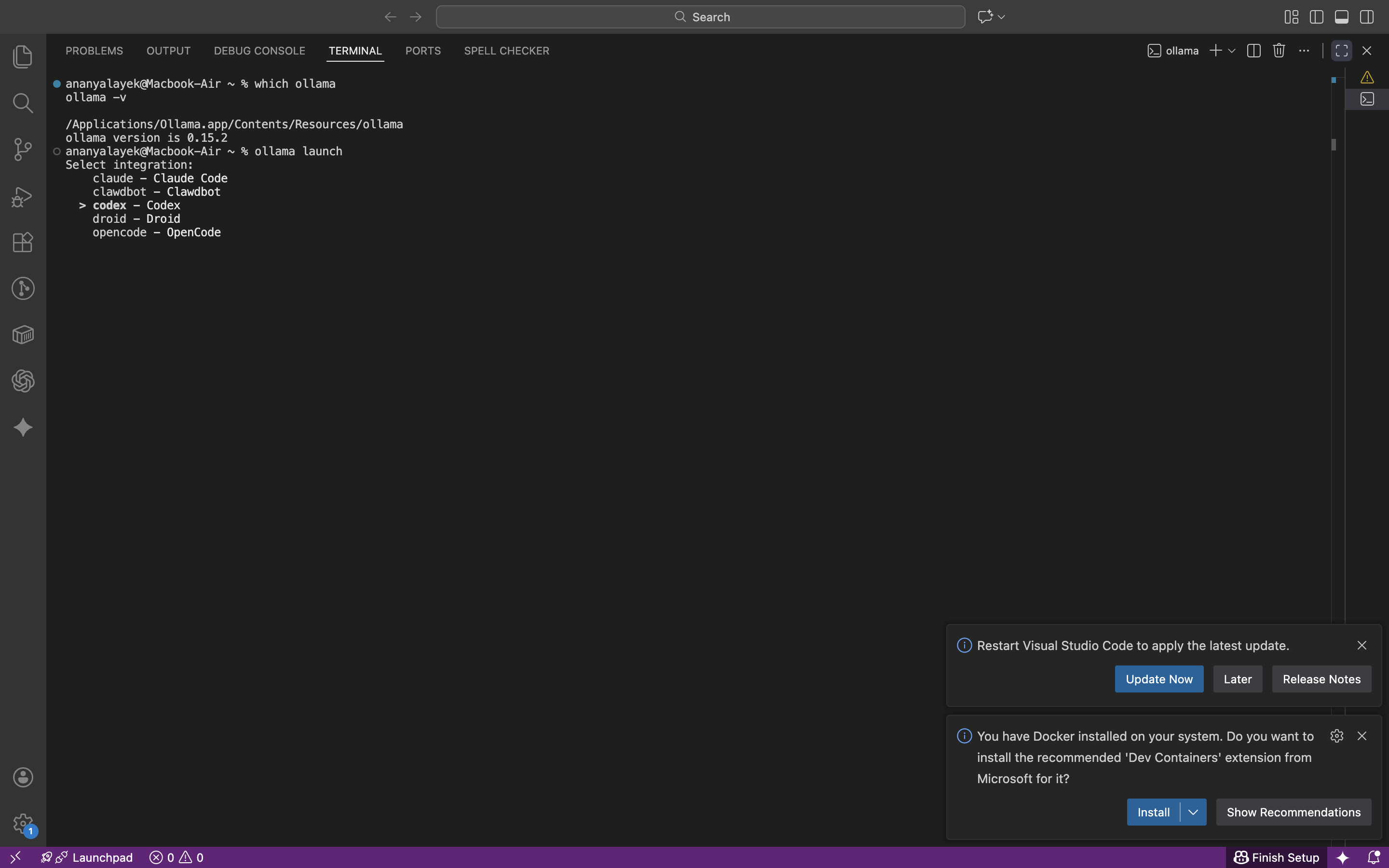This screenshot has height=868, width=1389.
Task: Click the 'opencode – OpenCode' option
Action: [157, 232]
